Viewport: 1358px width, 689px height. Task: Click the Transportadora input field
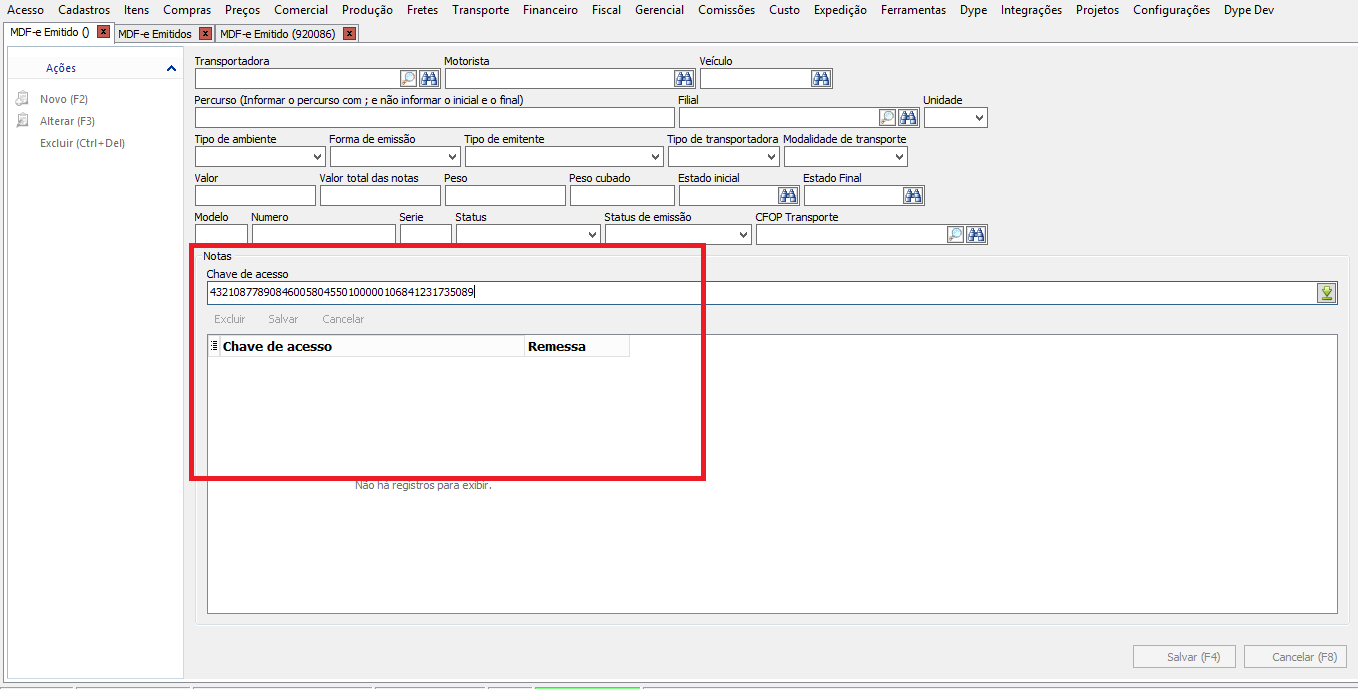(297, 78)
